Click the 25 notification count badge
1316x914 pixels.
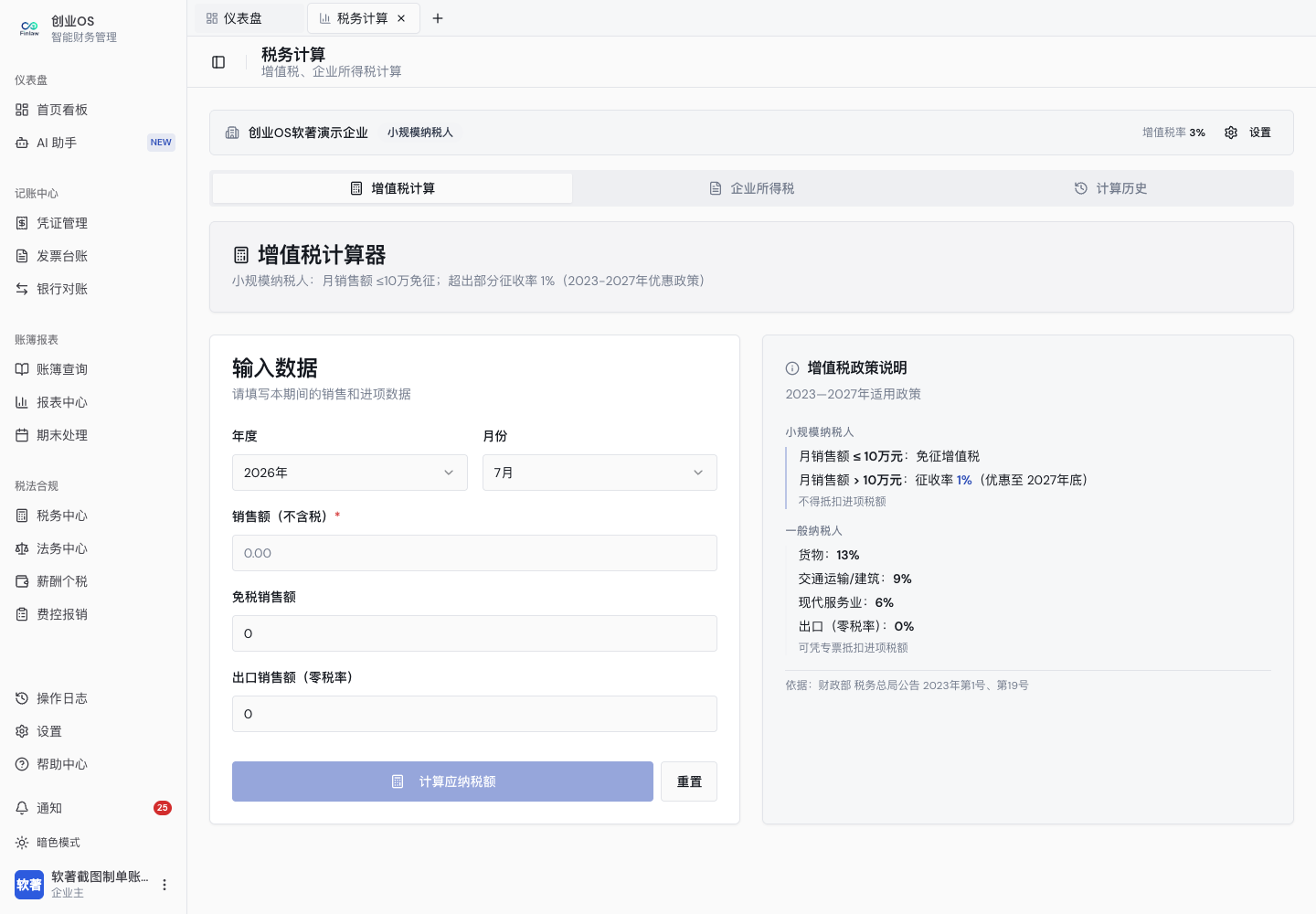coord(163,808)
